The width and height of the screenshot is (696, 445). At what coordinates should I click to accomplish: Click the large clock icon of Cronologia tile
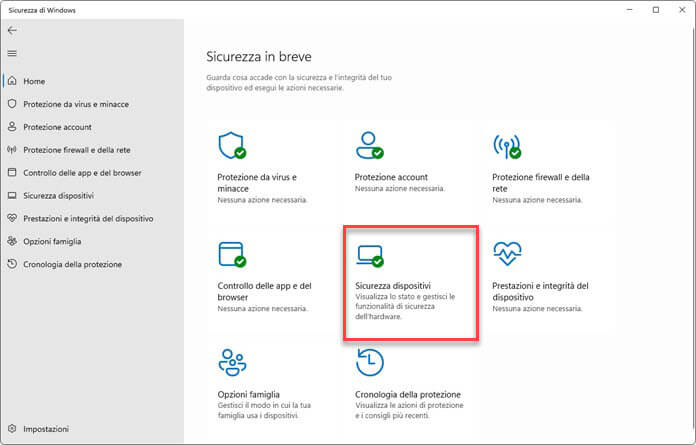370,362
